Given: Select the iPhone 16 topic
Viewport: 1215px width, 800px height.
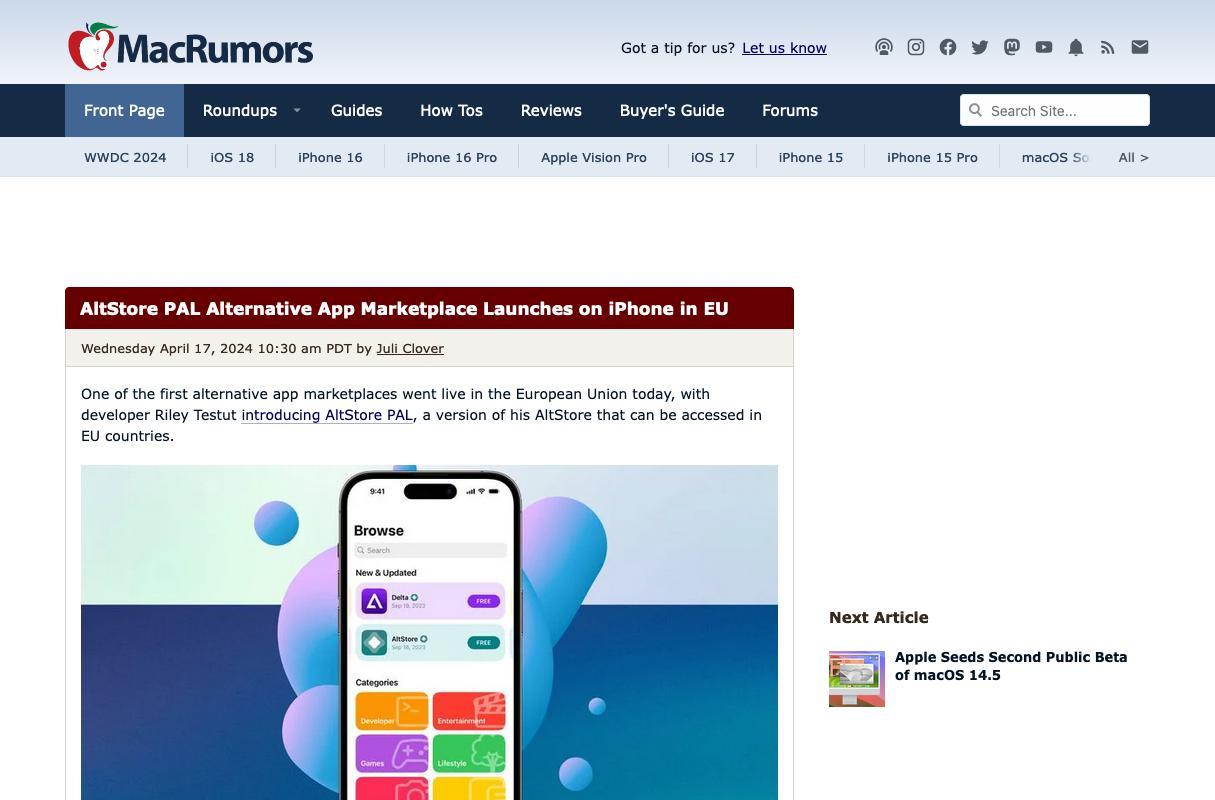Looking at the screenshot, I should point(330,157).
